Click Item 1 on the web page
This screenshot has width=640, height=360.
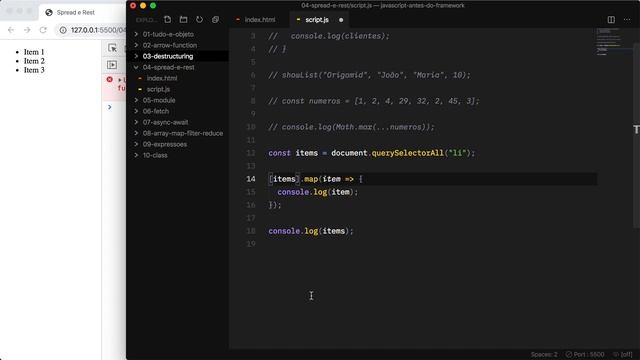(x=34, y=52)
